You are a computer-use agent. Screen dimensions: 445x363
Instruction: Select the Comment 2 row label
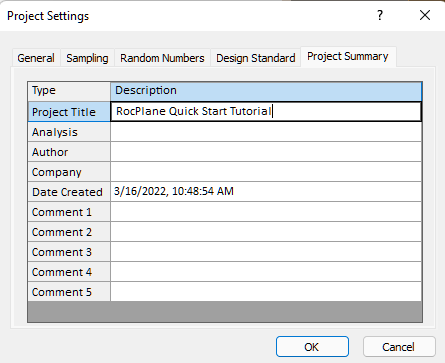[69, 232]
